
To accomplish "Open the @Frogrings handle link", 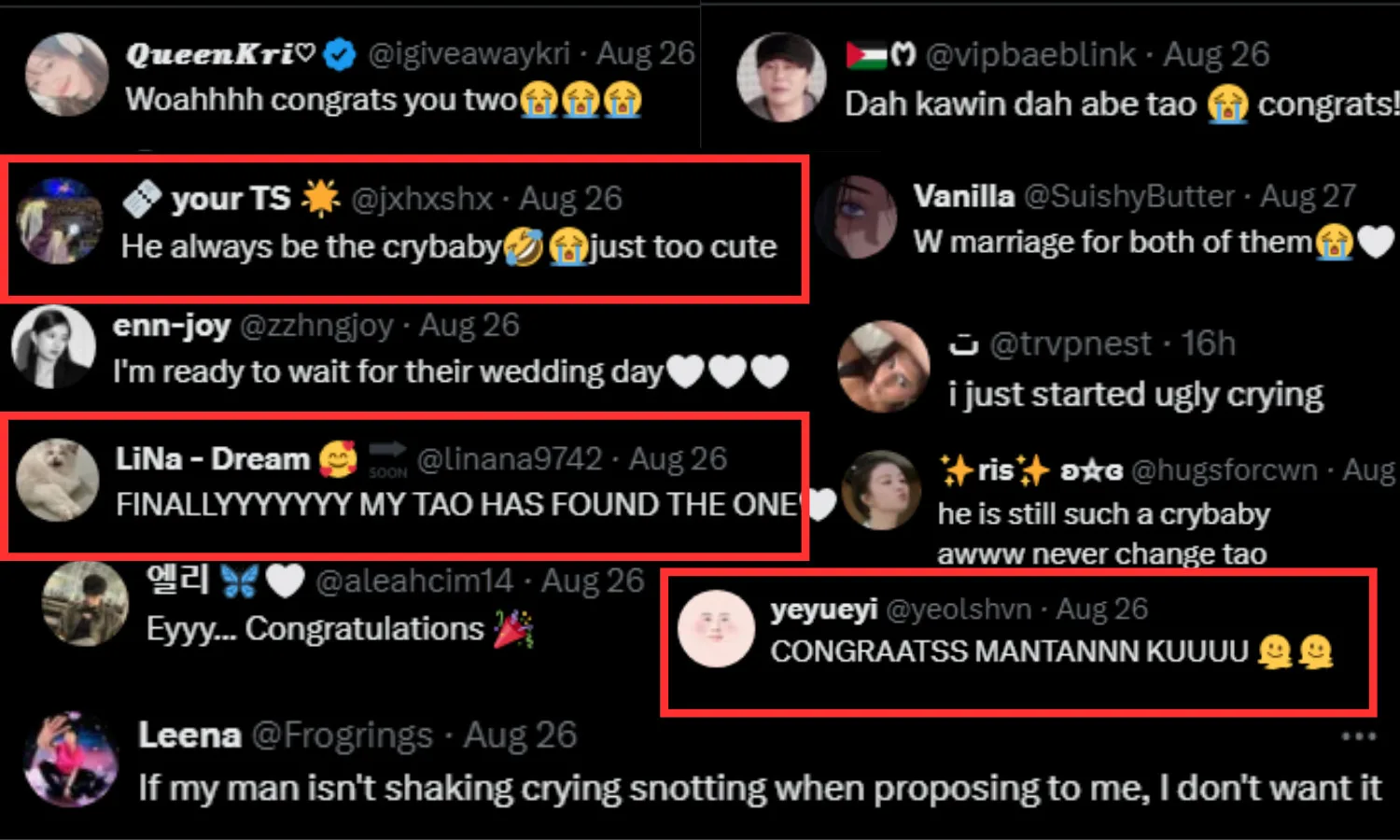I will 343,735.
